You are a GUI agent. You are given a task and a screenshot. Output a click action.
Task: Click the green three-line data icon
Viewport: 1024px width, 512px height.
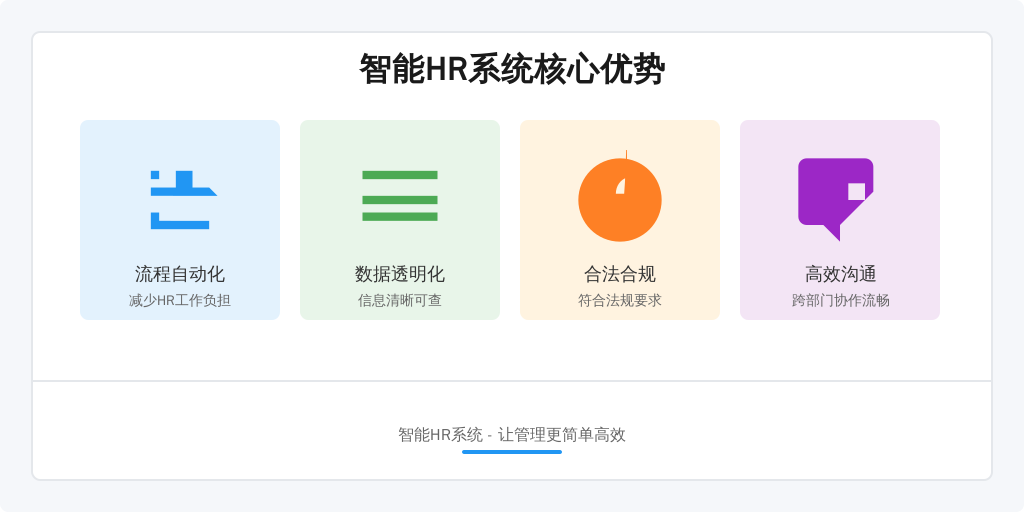click(400, 196)
